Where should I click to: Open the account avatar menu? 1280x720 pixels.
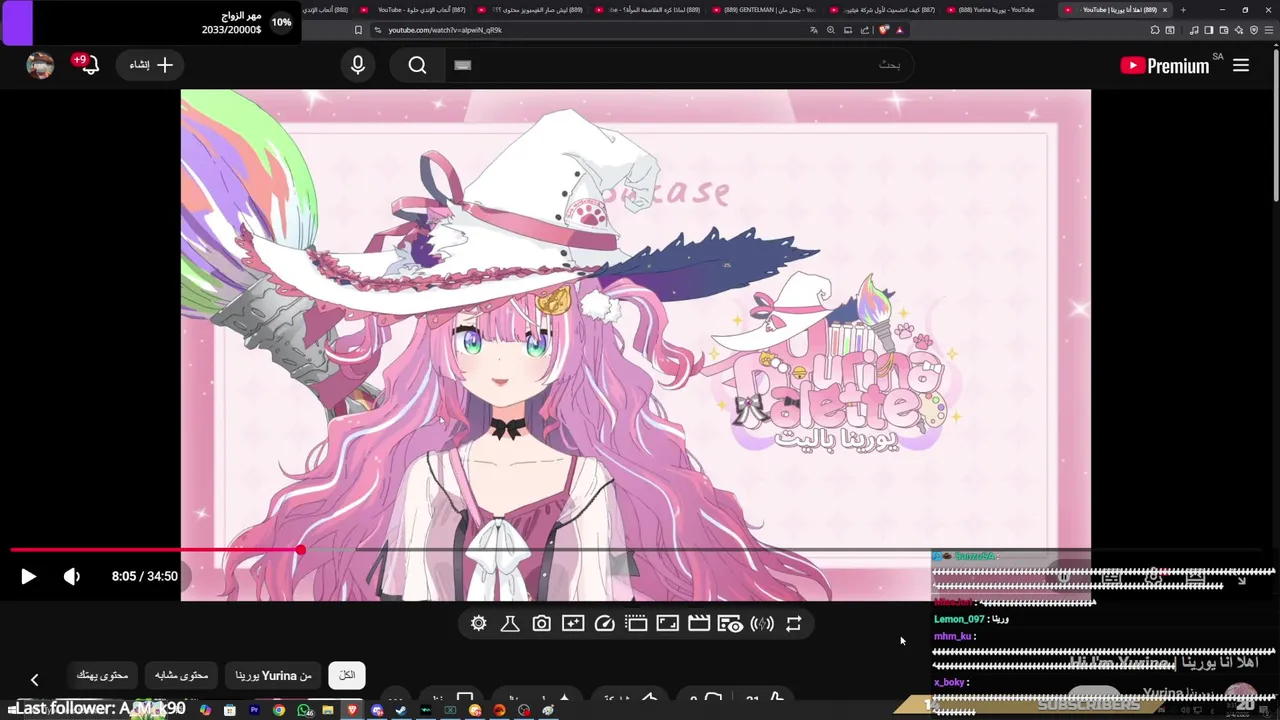coord(40,65)
